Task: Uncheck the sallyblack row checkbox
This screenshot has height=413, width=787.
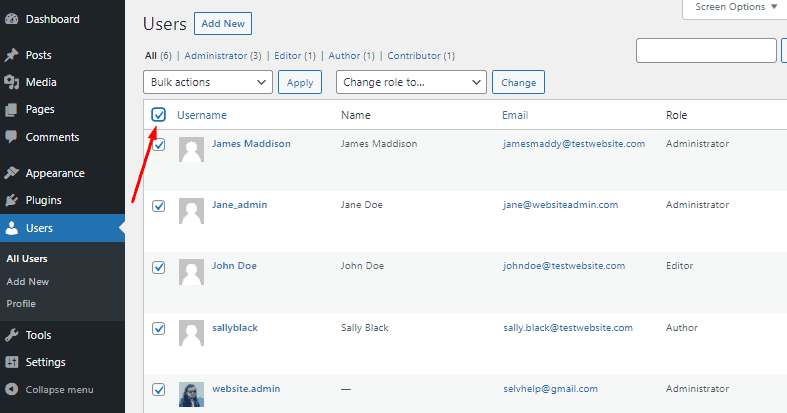Action: pyautogui.click(x=159, y=329)
